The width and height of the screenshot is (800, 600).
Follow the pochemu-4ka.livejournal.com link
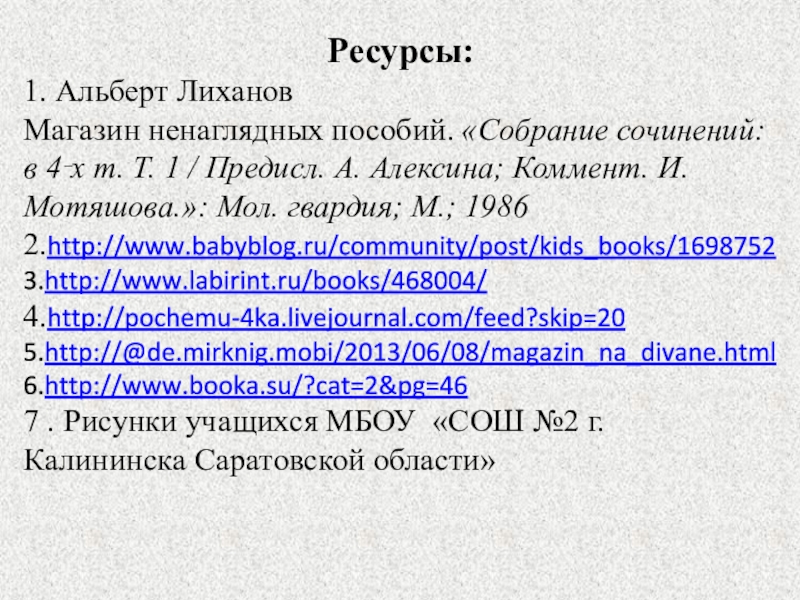(336, 318)
